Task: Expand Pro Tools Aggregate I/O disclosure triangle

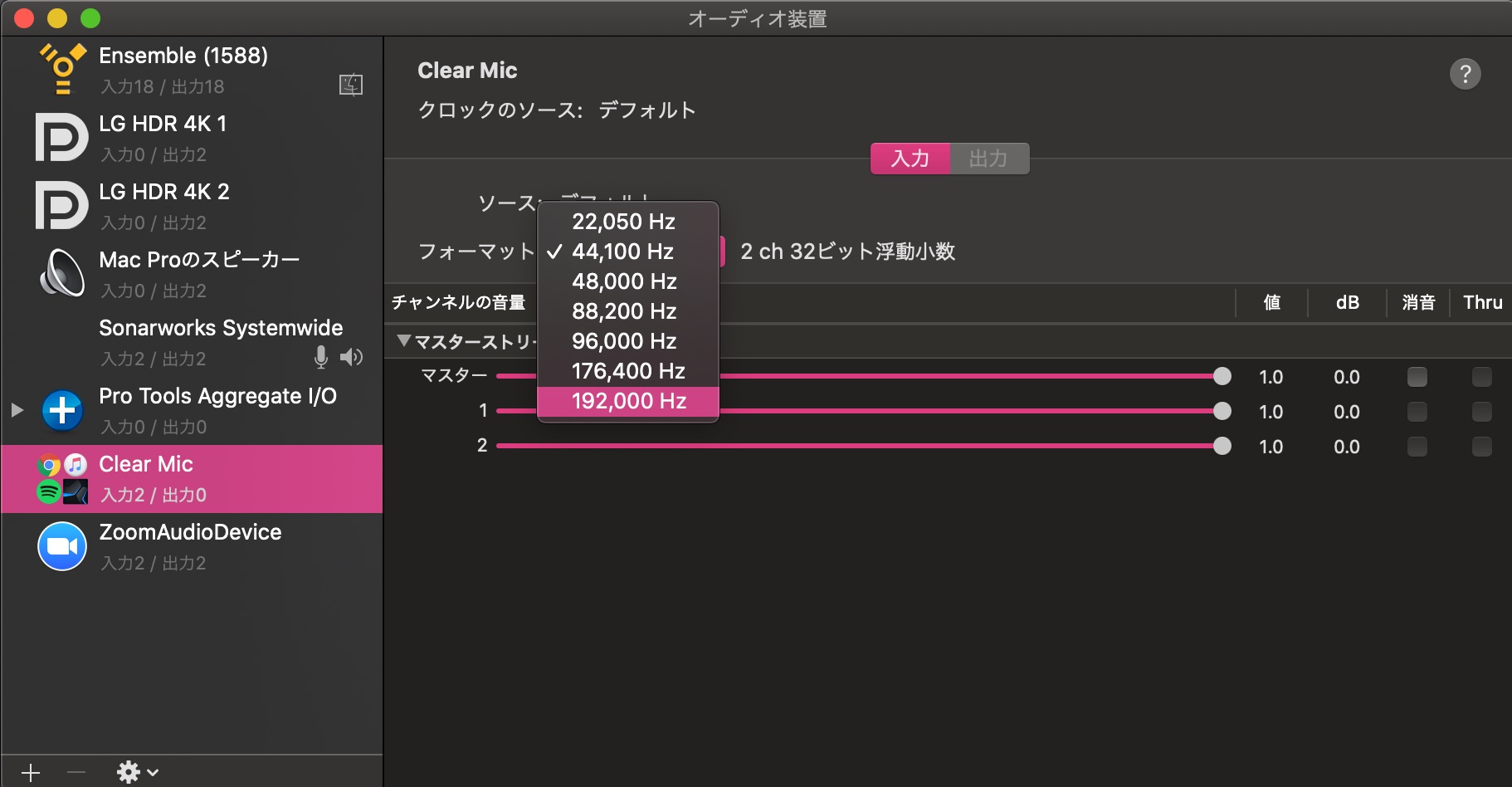Action: point(17,410)
